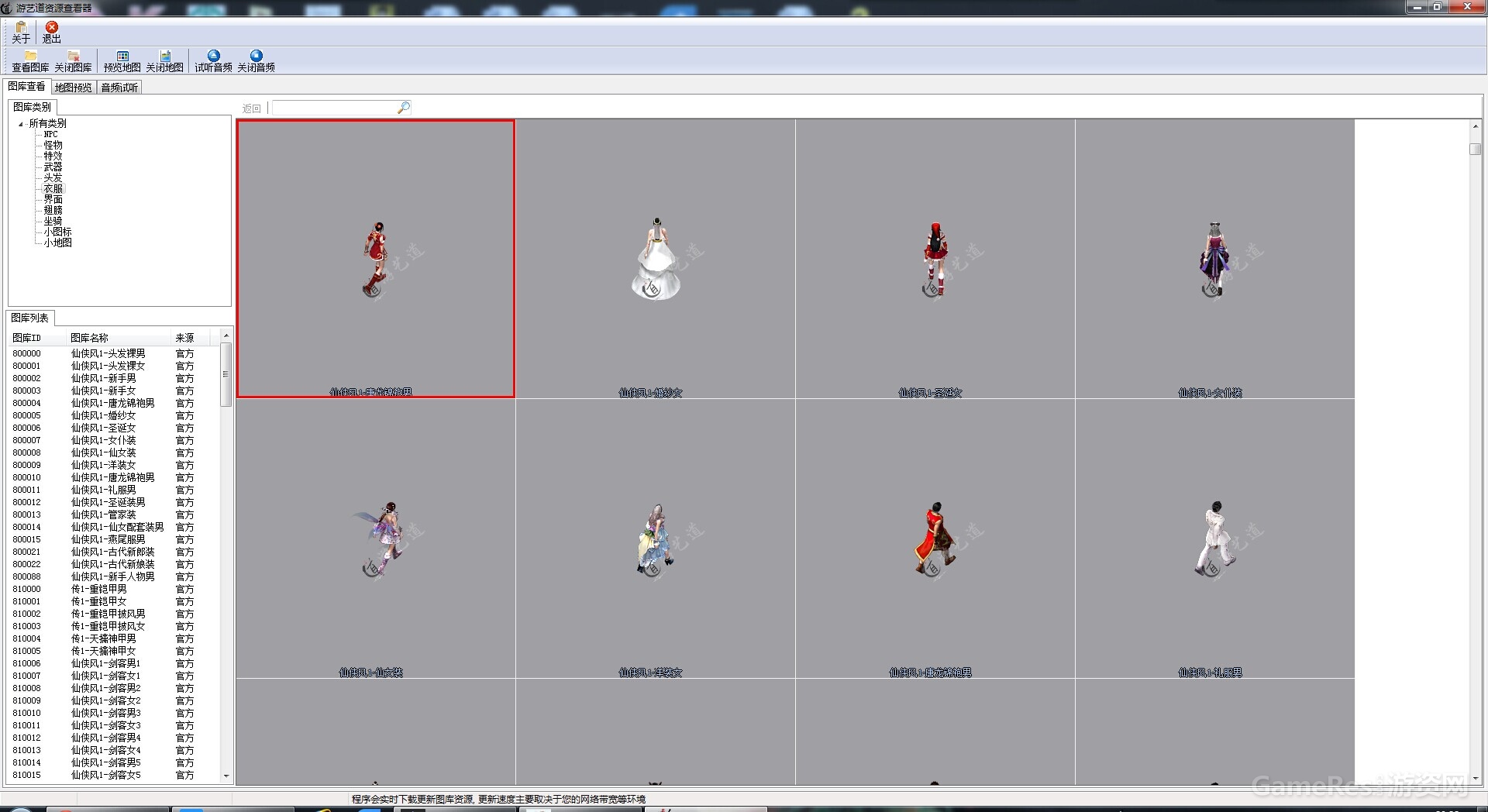
Task: Select list row 800013 管家装
Action: (114, 514)
